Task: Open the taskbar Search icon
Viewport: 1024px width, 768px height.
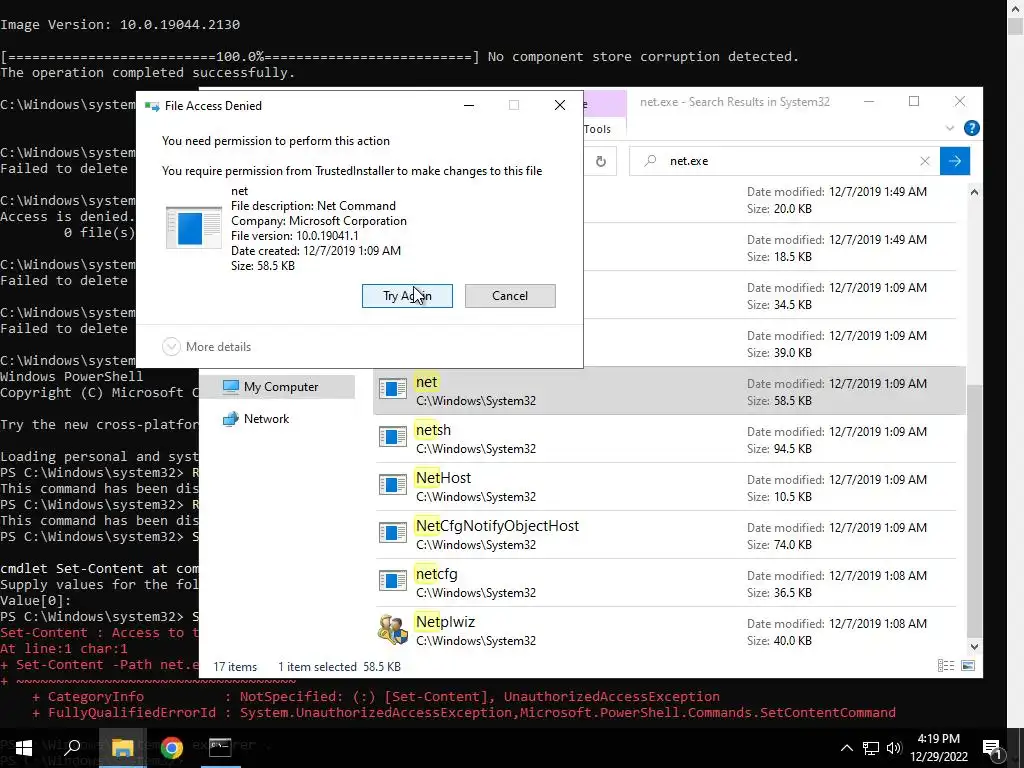Action: [72, 748]
